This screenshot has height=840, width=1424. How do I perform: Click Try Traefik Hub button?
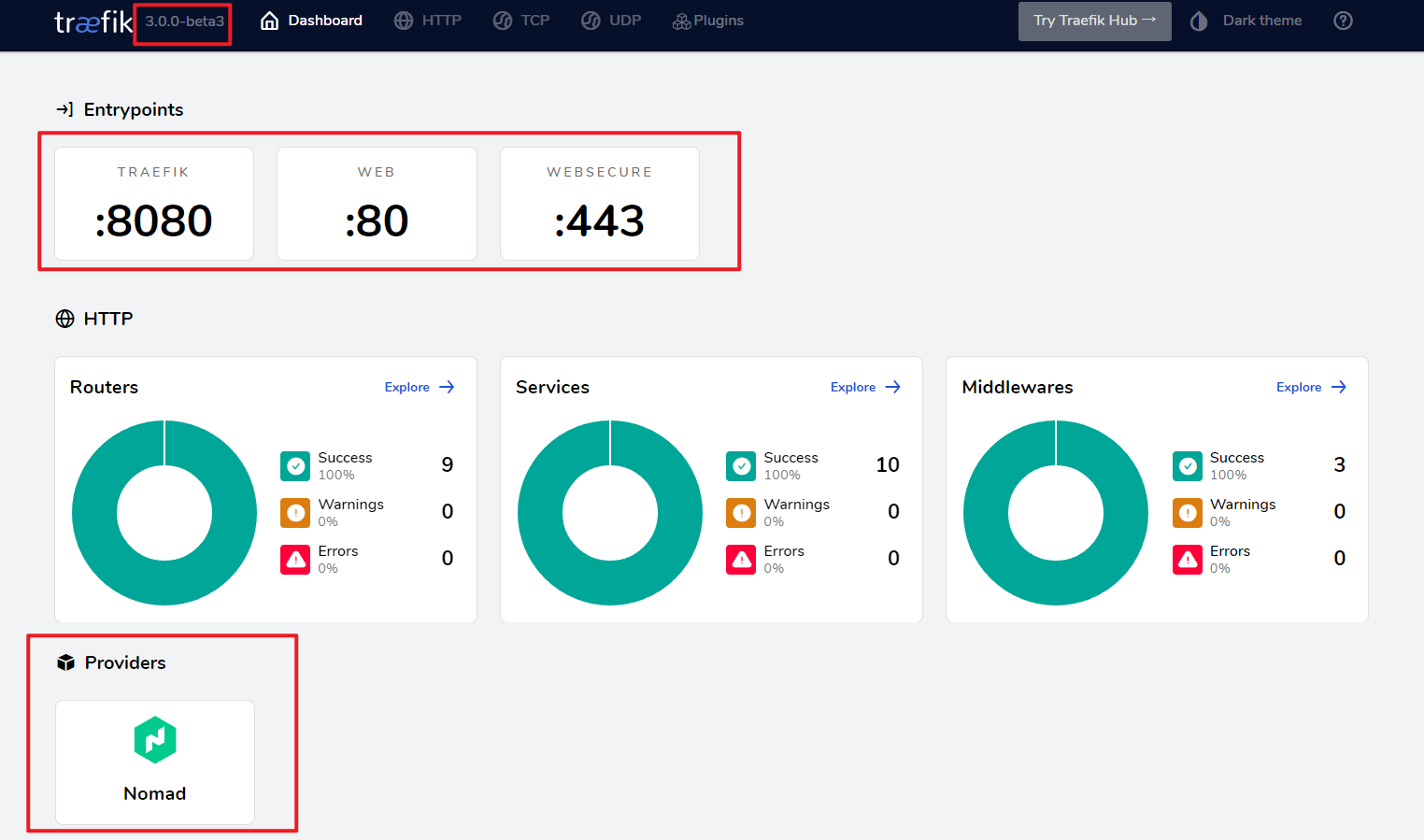tap(1095, 21)
